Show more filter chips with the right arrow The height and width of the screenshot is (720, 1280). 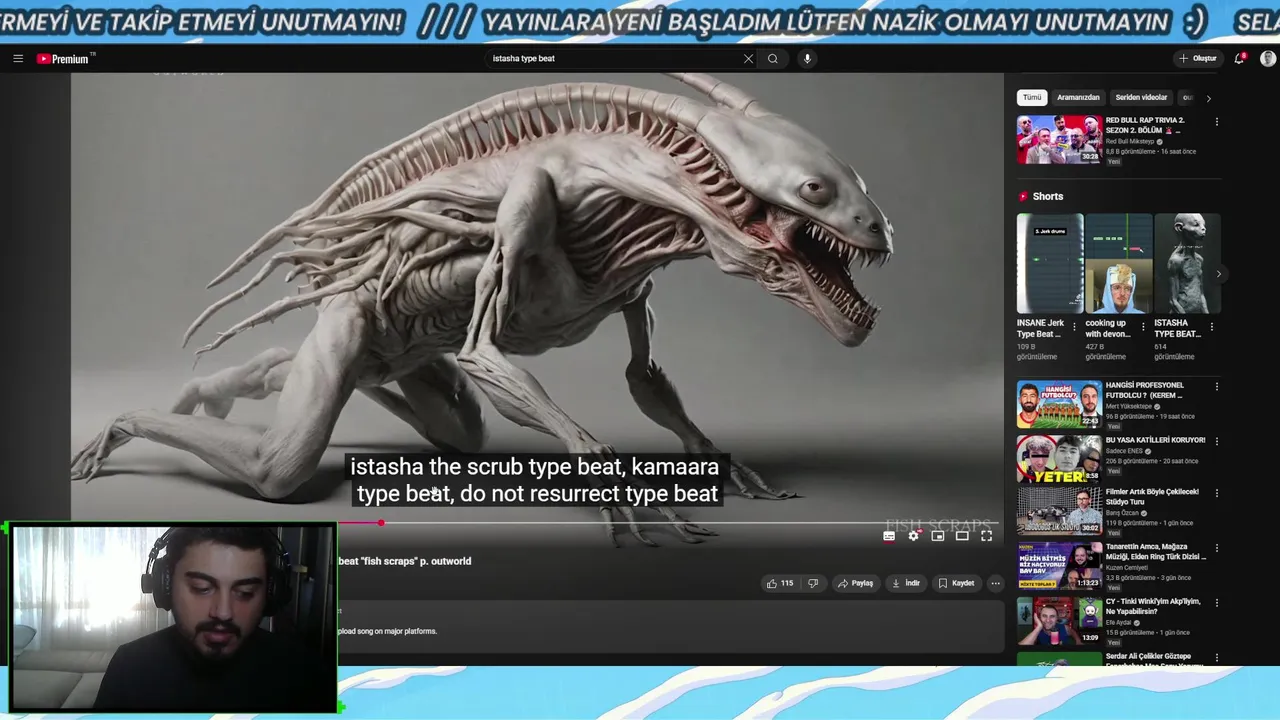1208,98
